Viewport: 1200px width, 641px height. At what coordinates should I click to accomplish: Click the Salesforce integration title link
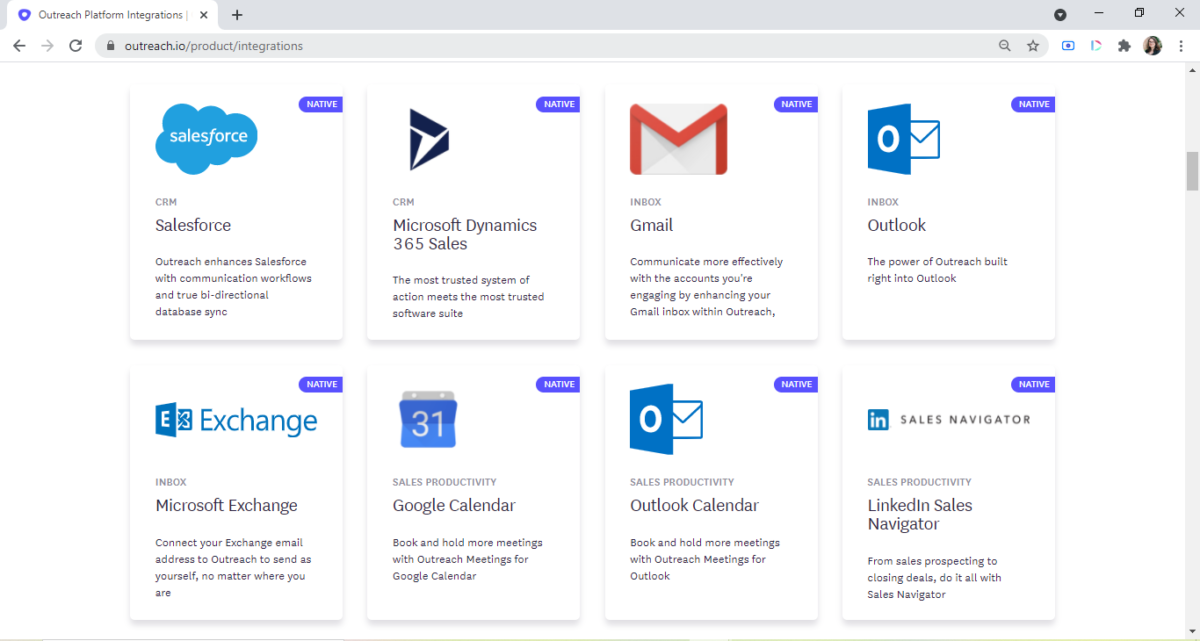coord(193,225)
